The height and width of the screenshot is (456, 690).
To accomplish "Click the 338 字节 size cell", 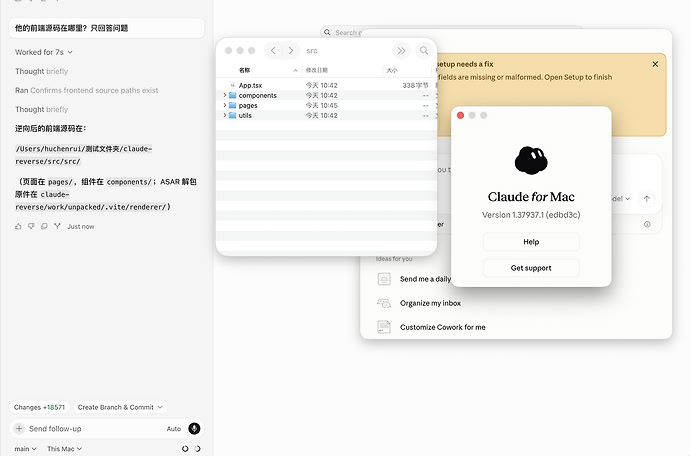I will point(415,85).
